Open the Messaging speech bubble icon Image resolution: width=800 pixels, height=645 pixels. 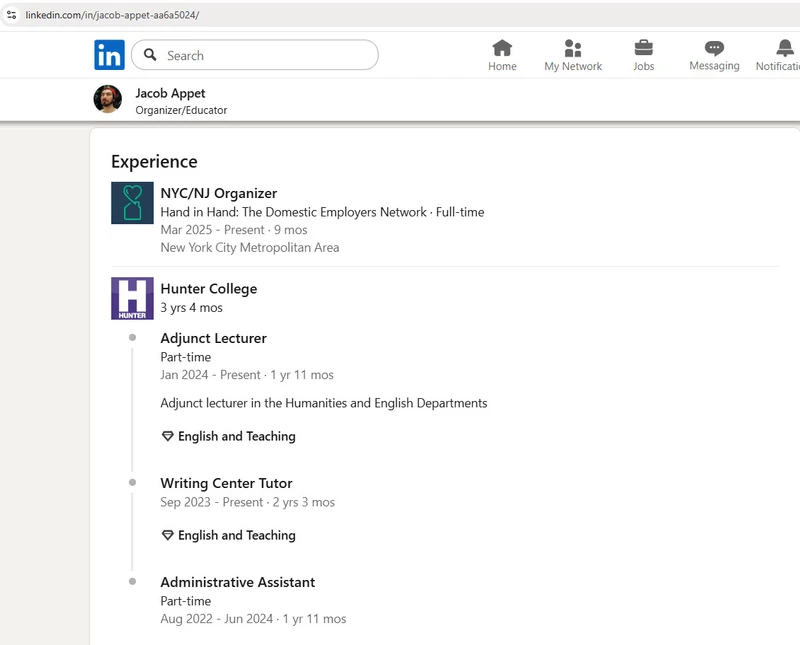click(714, 48)
